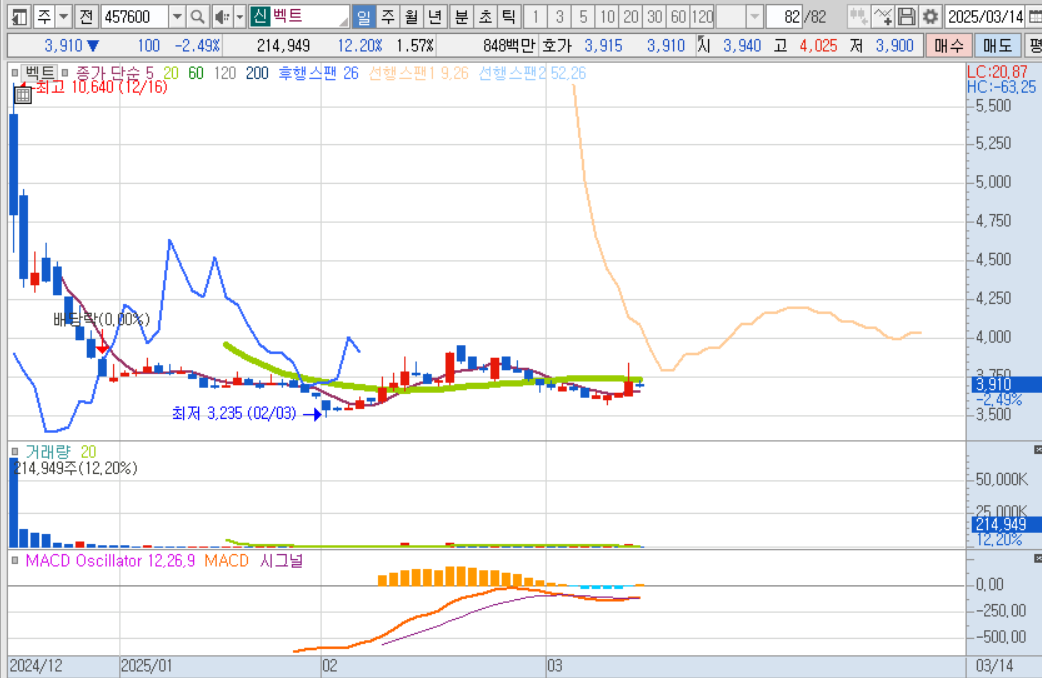Choose the 60 interval button

pyautogui.click(x=678, y=16)
